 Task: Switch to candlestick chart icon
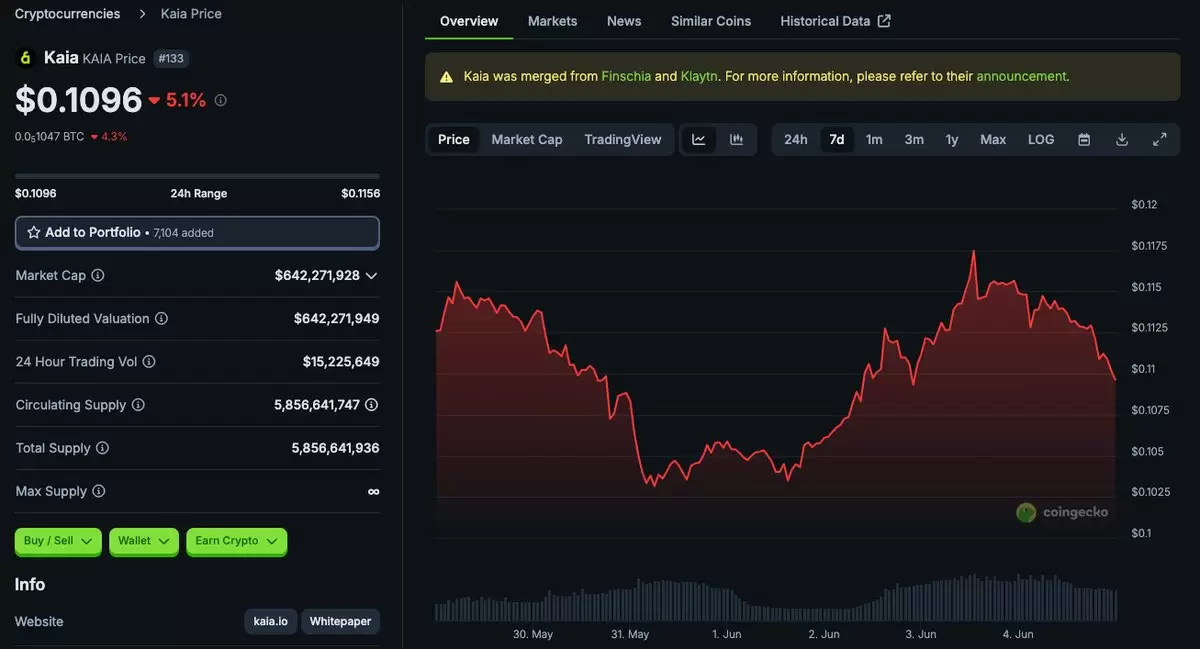(x=737, y=140)
